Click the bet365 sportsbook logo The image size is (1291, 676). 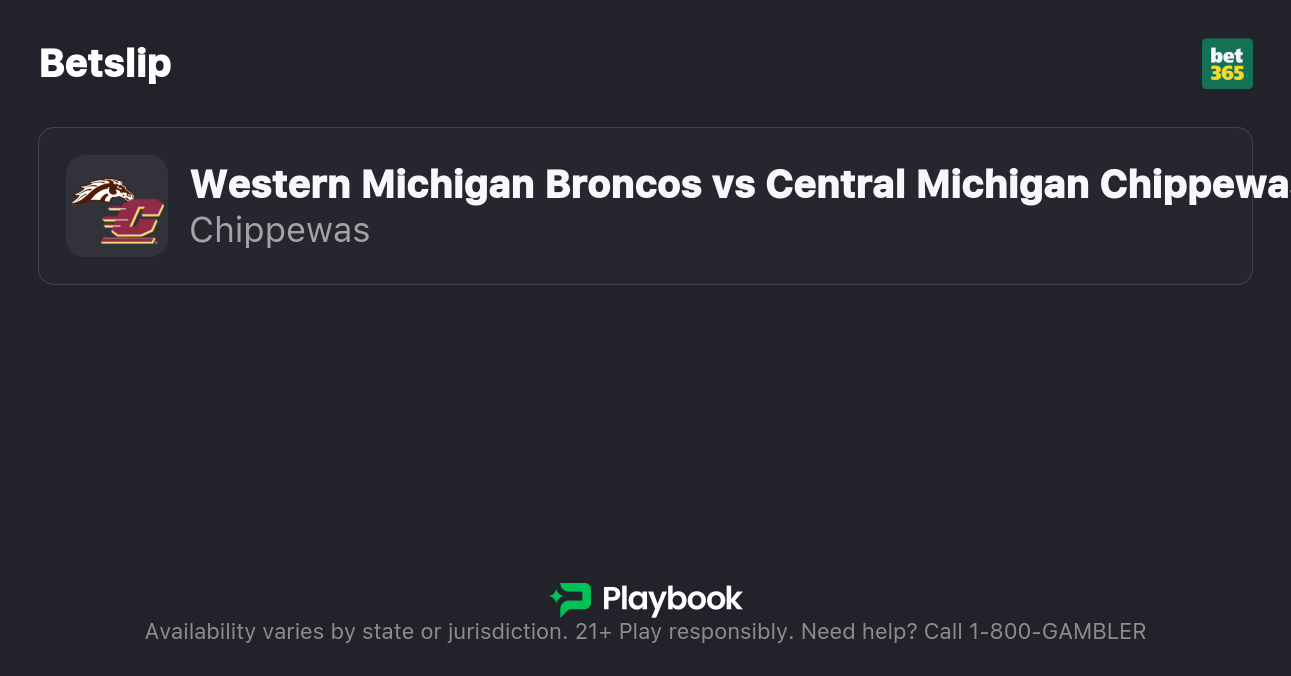[1227, 64]
